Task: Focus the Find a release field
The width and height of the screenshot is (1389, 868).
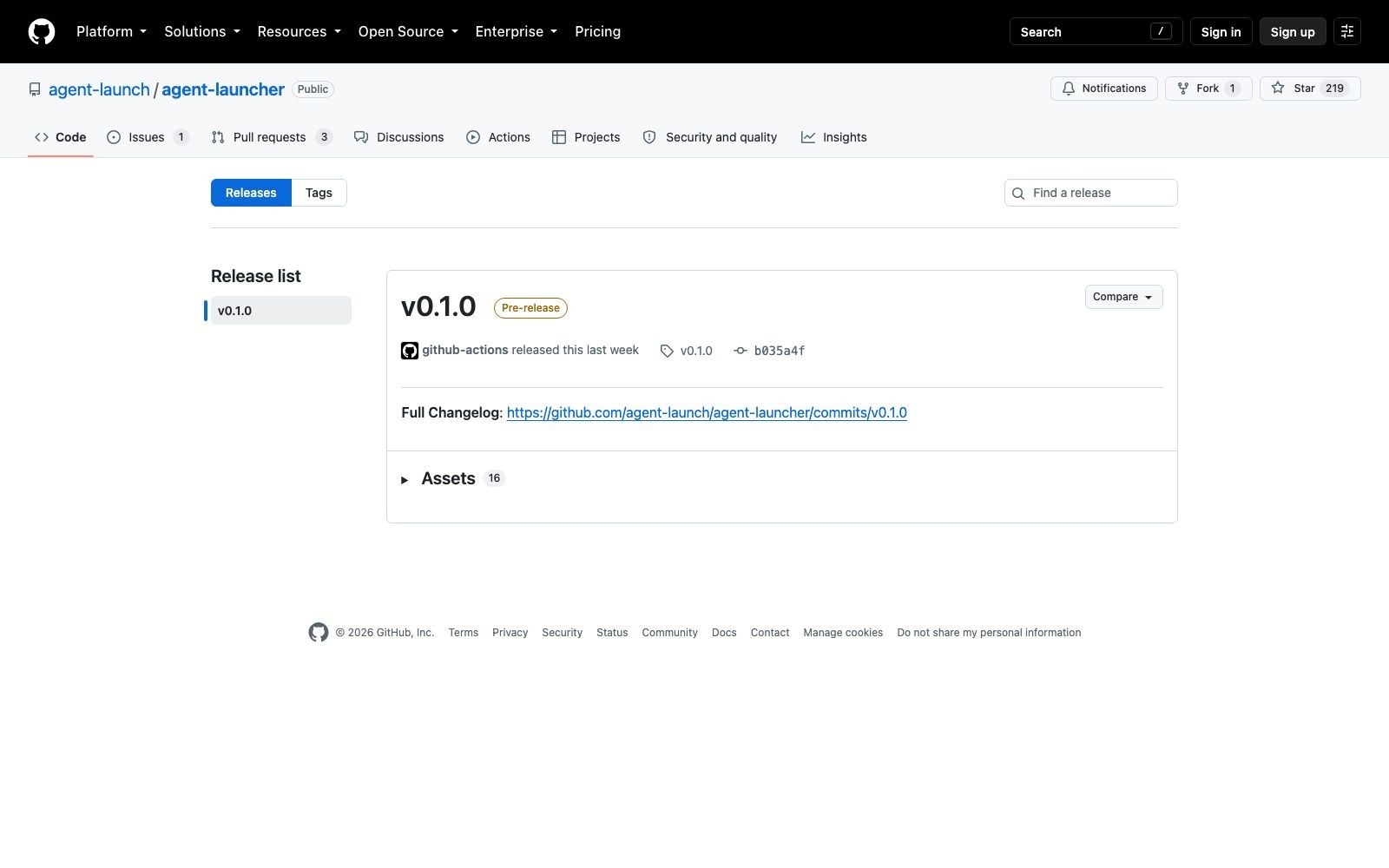Action: [x=1090, y=193]
